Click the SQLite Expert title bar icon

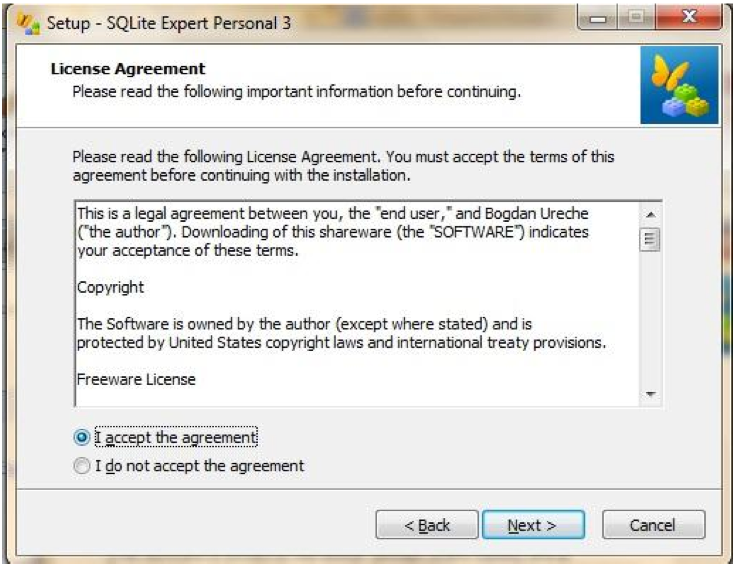[28, 23]
